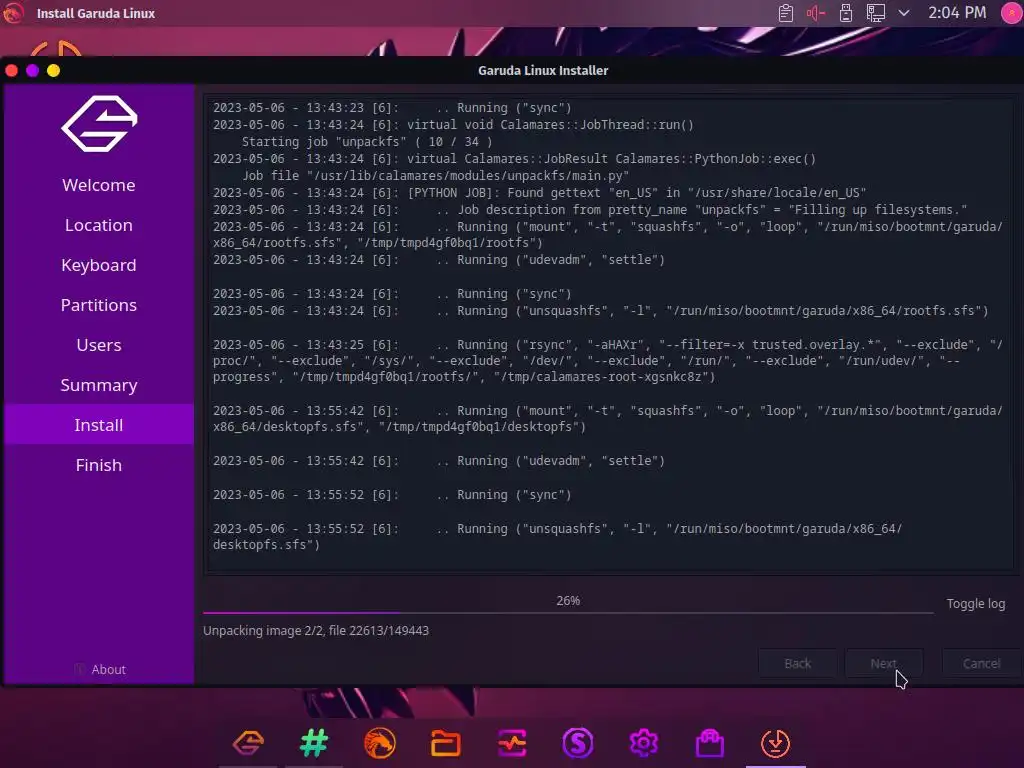Screen dimensions: 1024x768
Task: Click the network display tray icon
Action: tap(876, 13)
